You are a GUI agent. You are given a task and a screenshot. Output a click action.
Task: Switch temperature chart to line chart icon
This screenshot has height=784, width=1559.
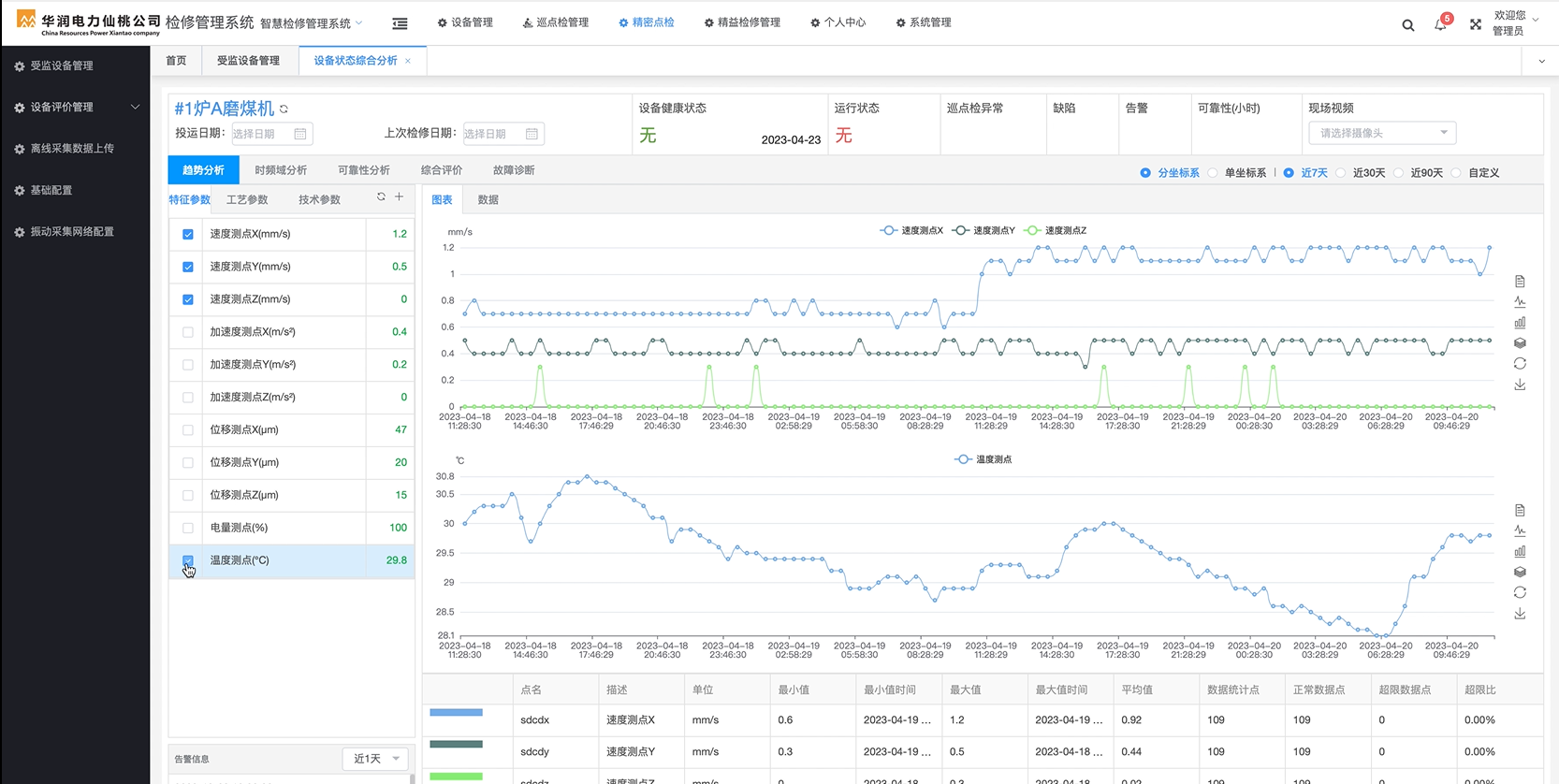click(1520, 531)
